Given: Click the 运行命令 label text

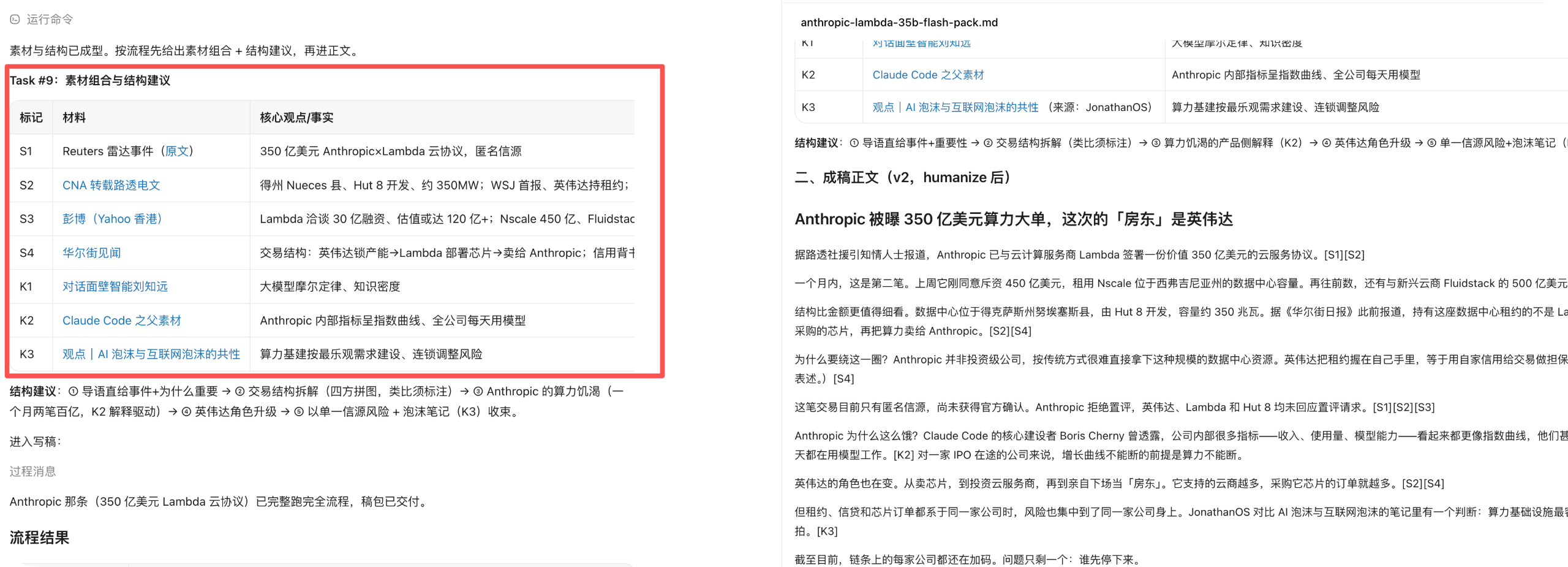Looking at the screenshot, I should coord(50,20).
